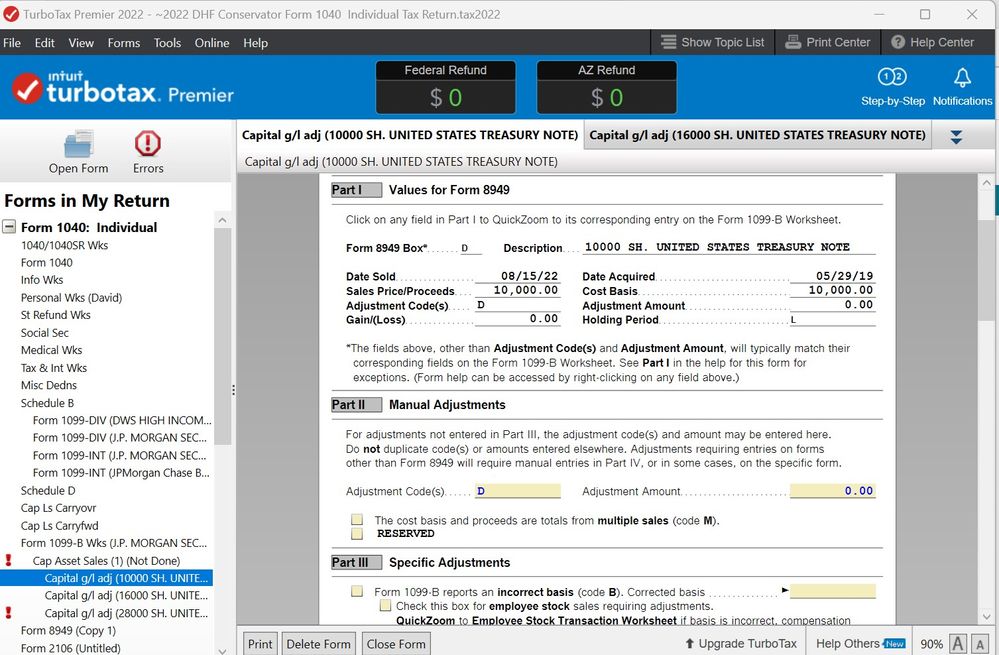The image size is (999, 655).
Task: Click the Upgrade TurboTax arrow link
Action: coord(740,644)
